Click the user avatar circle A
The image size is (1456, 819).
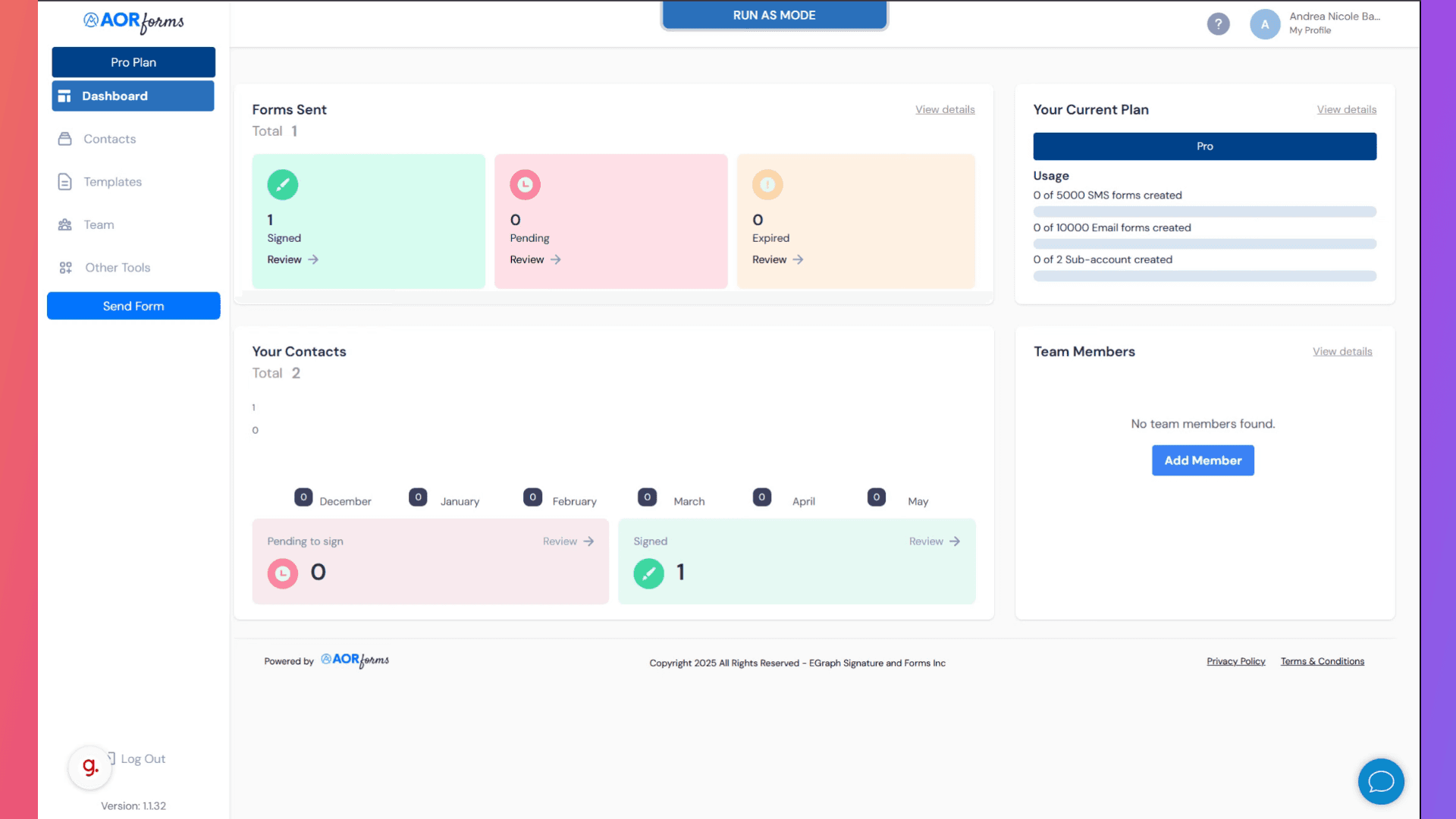1265,24
